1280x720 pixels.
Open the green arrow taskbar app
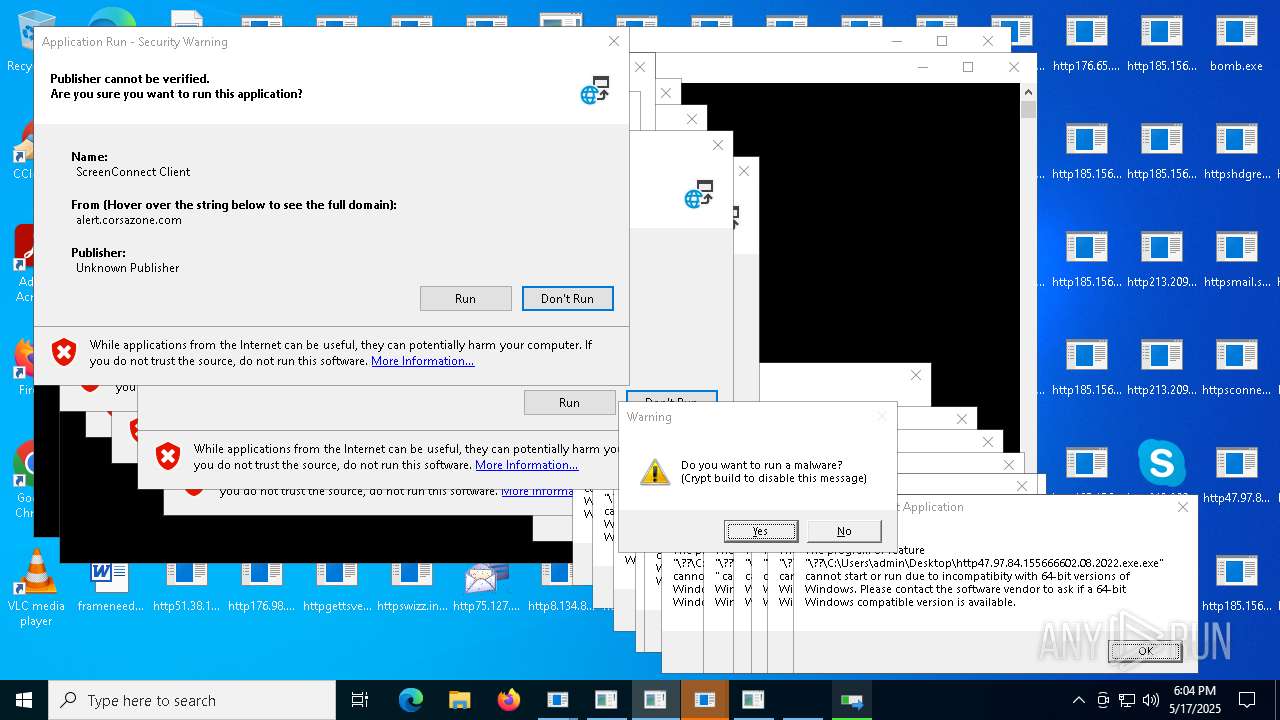point(851,700)
